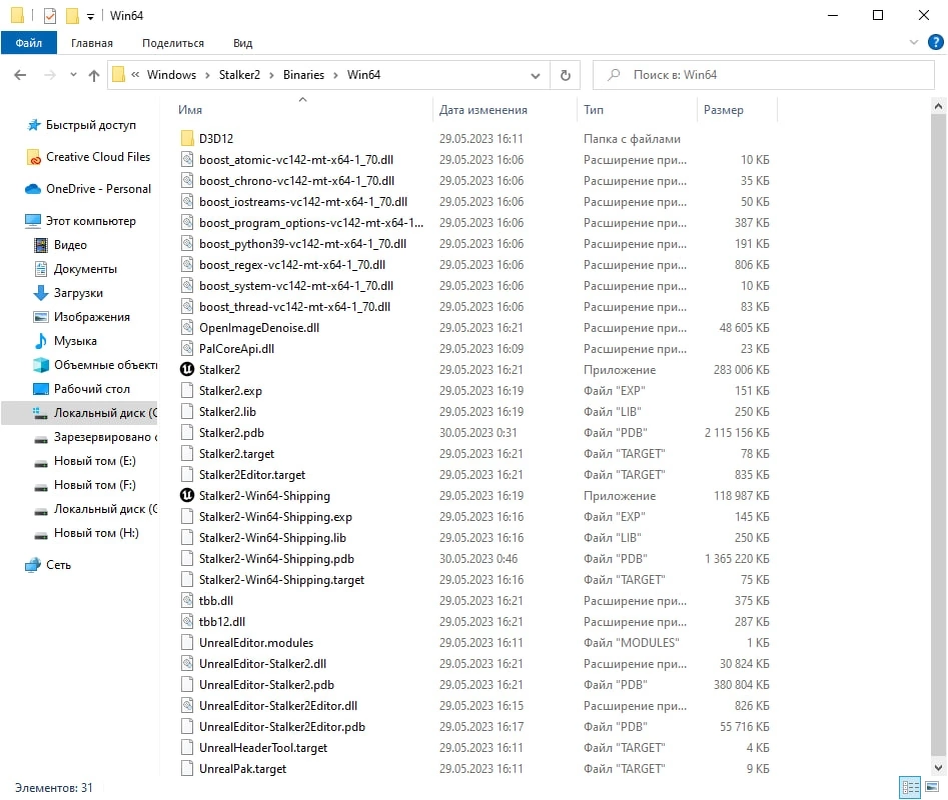Sort by the Имя column header
The width and height of the screenshot is (948, 800).
(190, 110)
